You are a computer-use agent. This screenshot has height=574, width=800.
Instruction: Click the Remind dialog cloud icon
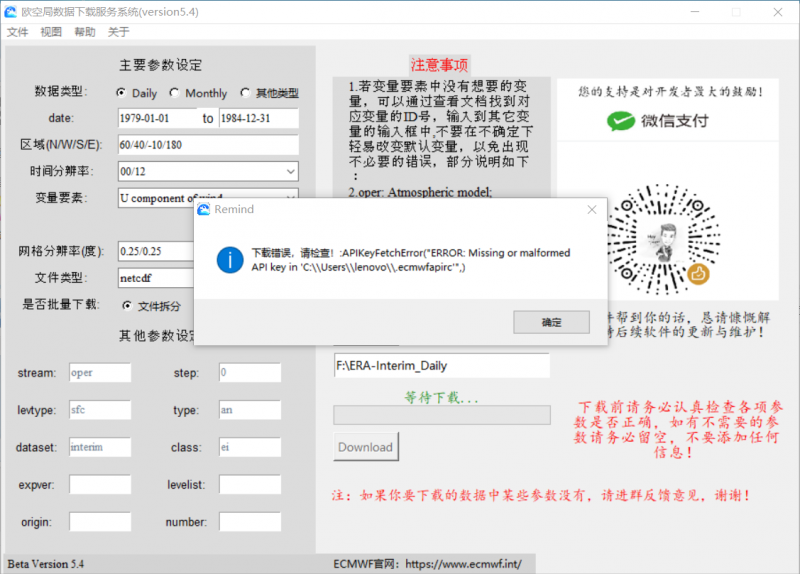pyautogui.click(x=204, y=210)
